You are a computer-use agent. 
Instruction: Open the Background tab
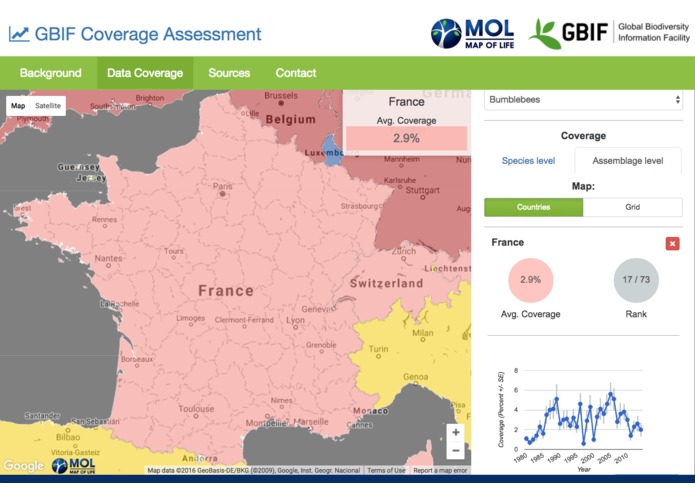(51, 73)
